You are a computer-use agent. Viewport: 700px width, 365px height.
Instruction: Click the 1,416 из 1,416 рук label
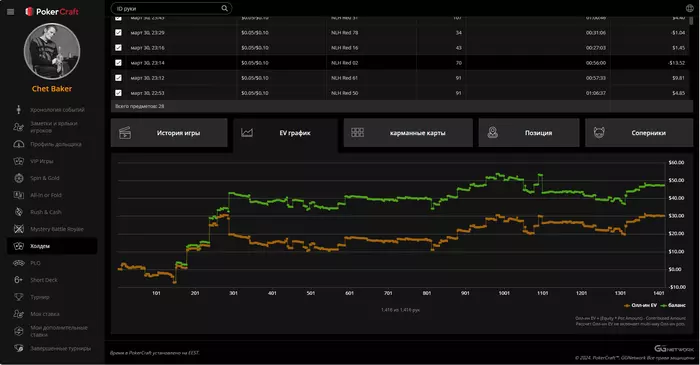400,310
